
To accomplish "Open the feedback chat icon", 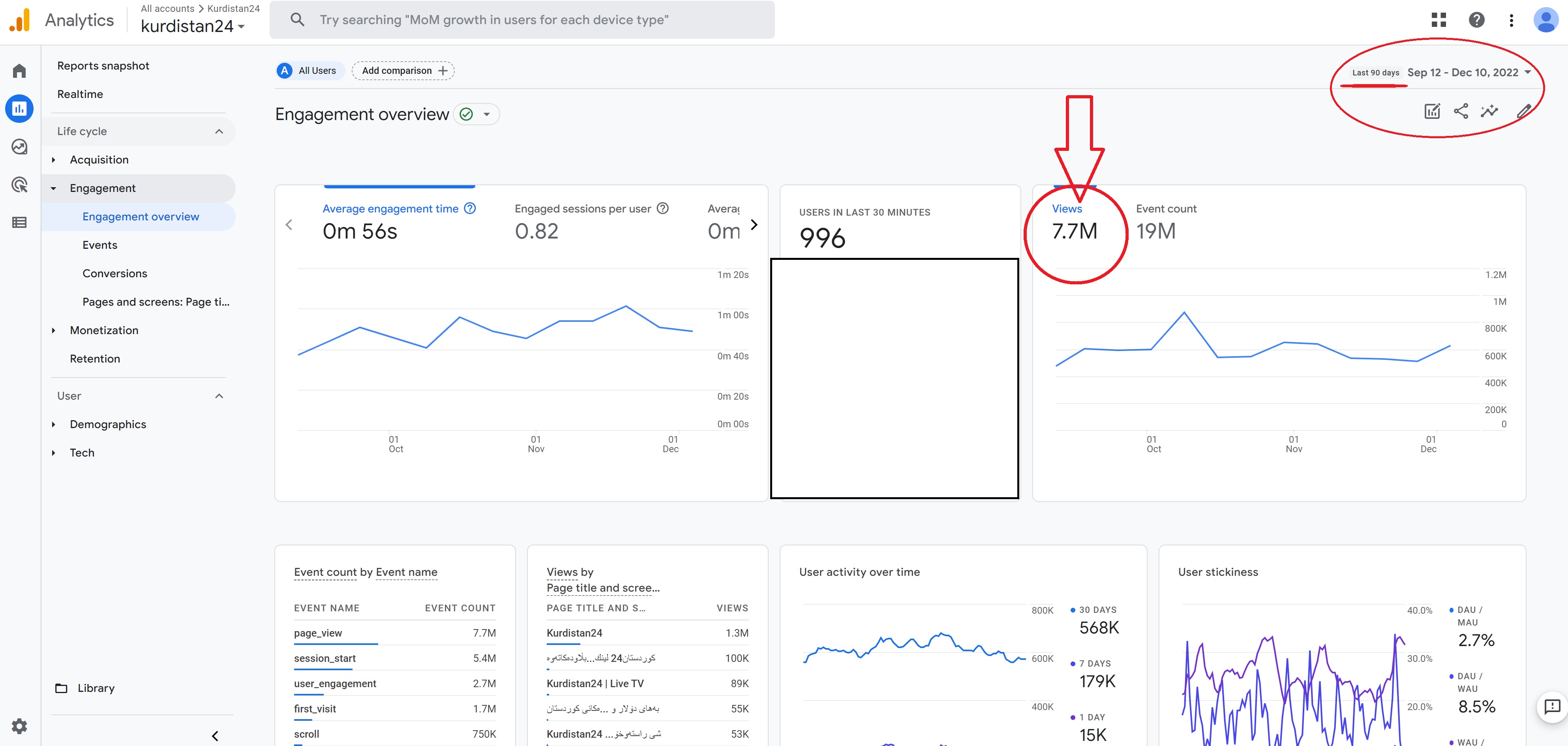I will pos(1552,707).
